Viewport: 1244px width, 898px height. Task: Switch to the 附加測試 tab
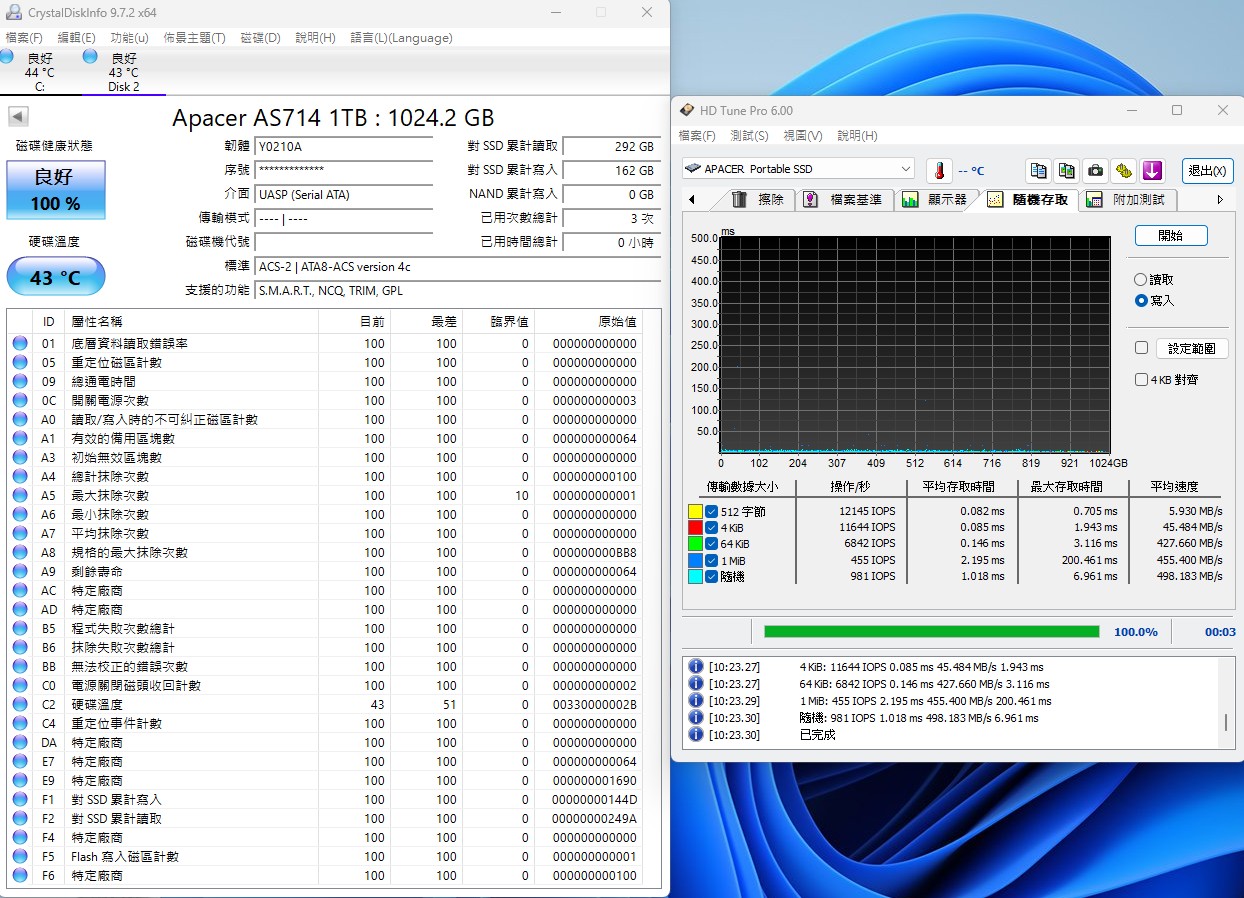coord(1138,199)
